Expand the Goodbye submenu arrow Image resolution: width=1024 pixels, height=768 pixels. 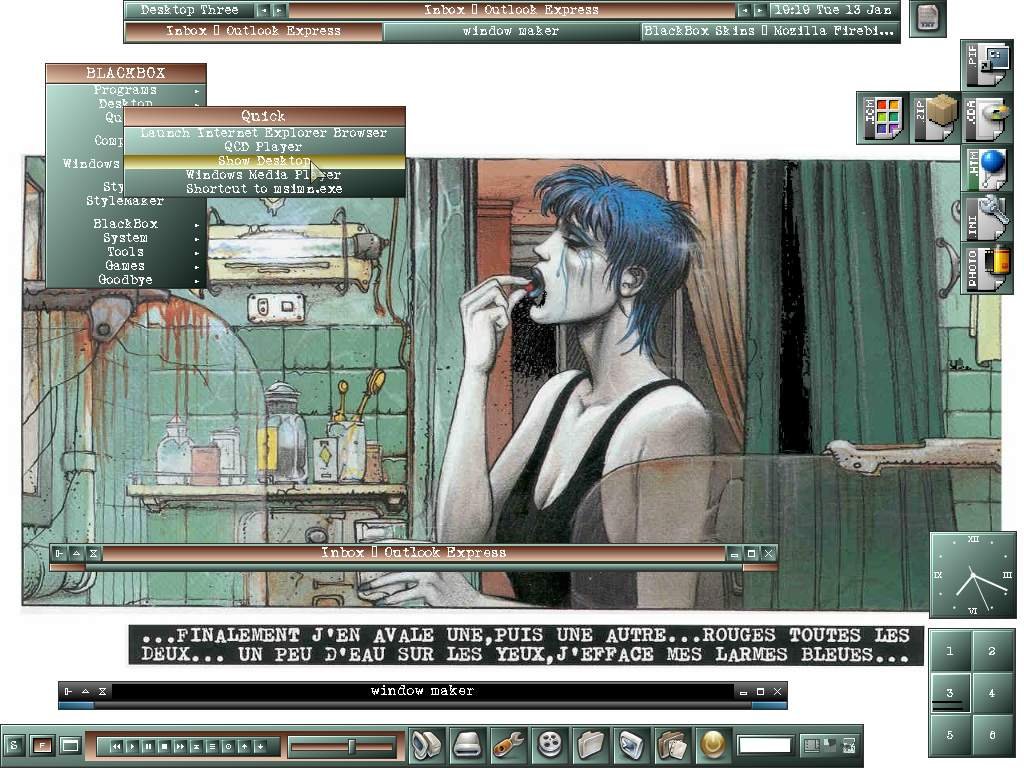click(197, 281)
